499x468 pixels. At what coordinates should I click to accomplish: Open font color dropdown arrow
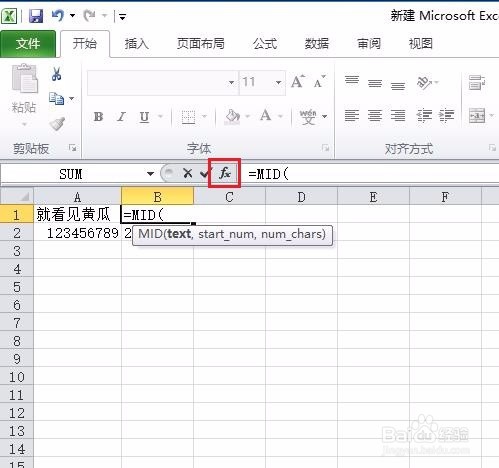coord(280,116)
